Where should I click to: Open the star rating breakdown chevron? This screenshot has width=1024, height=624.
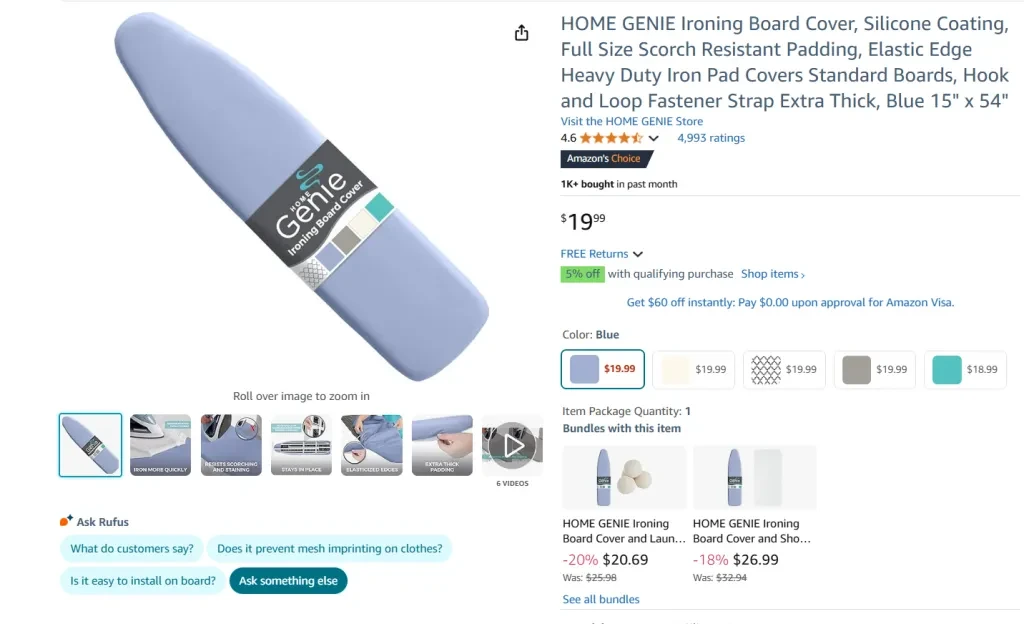pyautogui.click(x=654, y=139)
